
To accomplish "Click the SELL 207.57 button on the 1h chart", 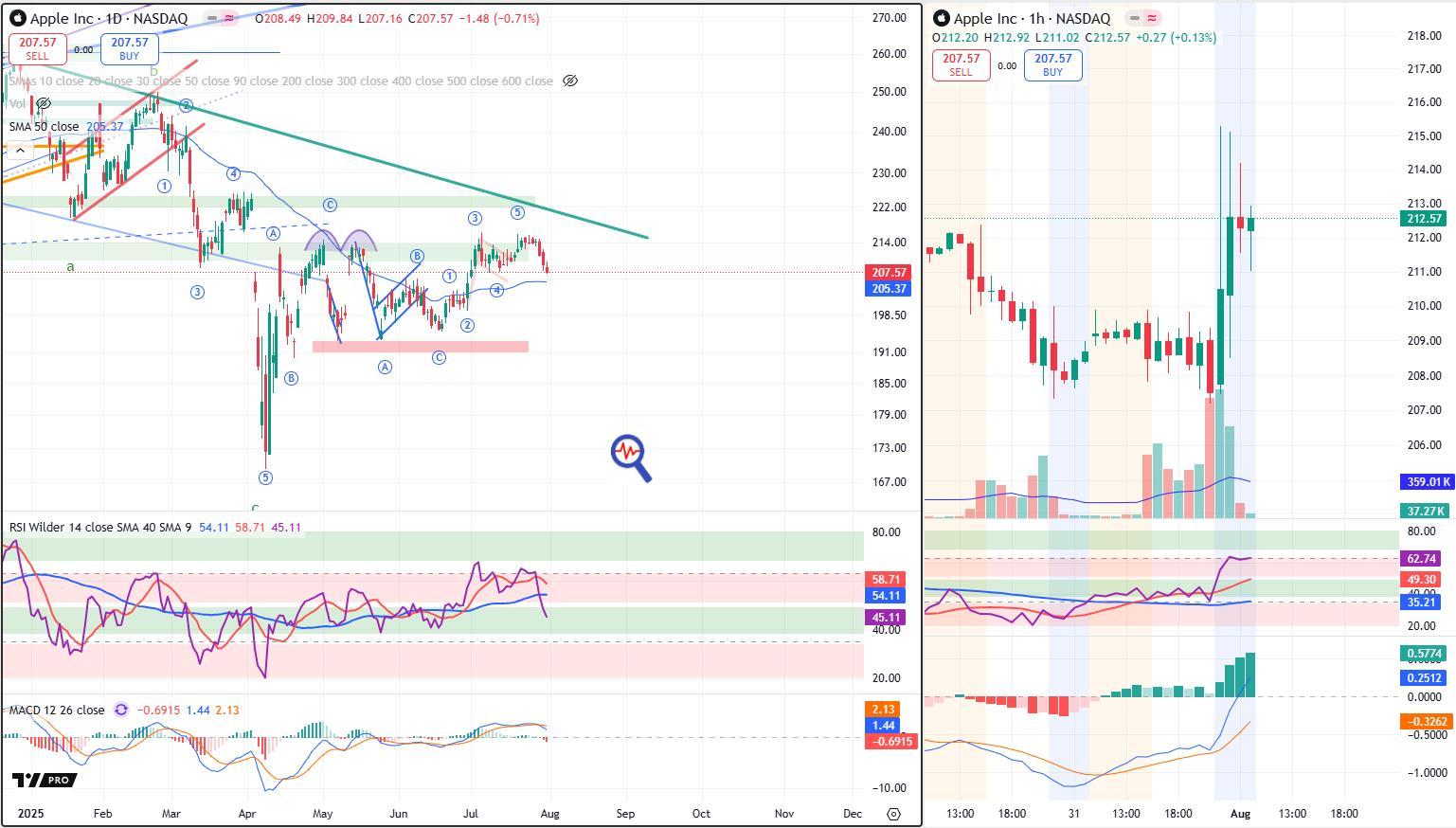I will [x=961, y=65].
